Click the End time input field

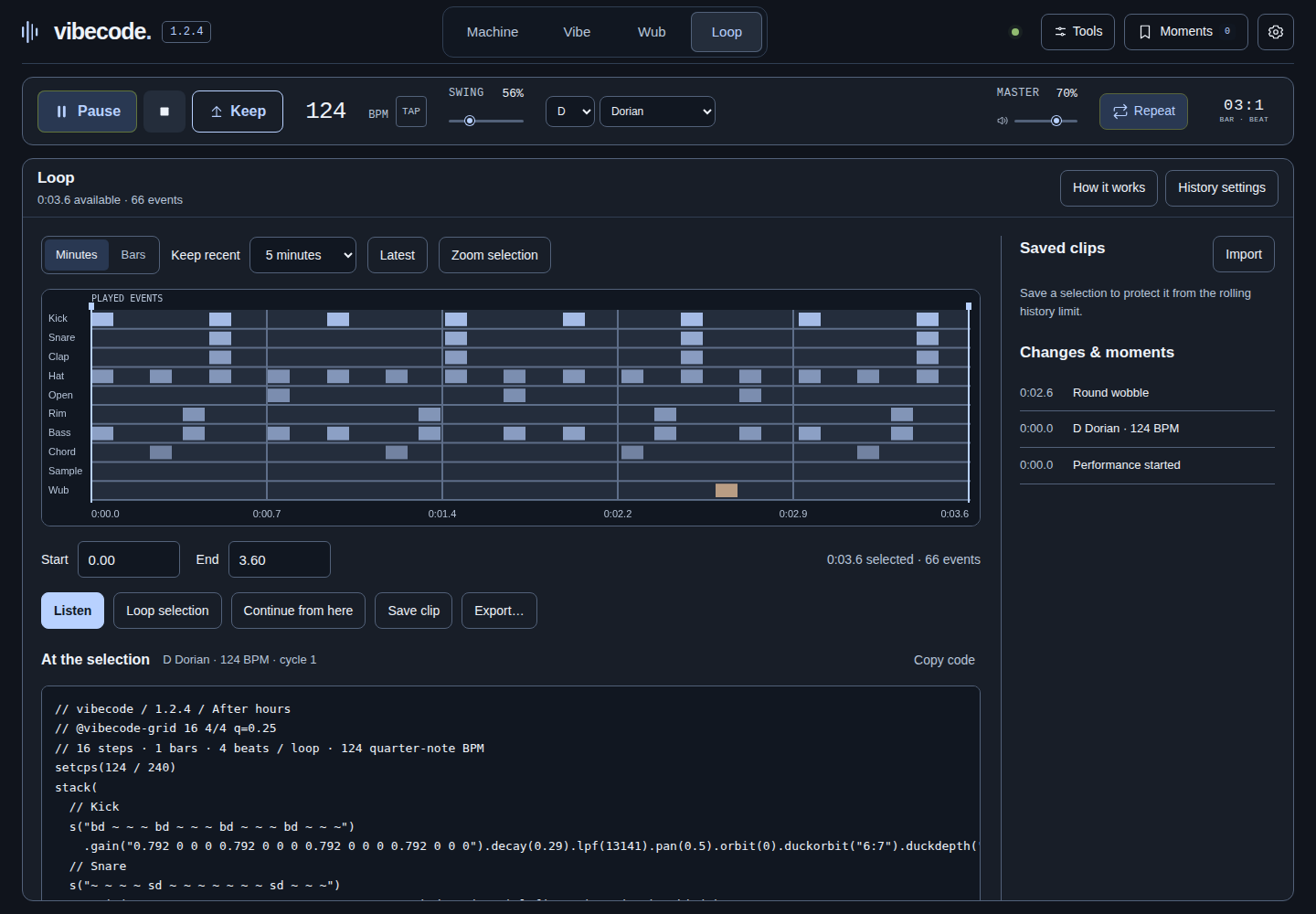click(x=280, y=559)
